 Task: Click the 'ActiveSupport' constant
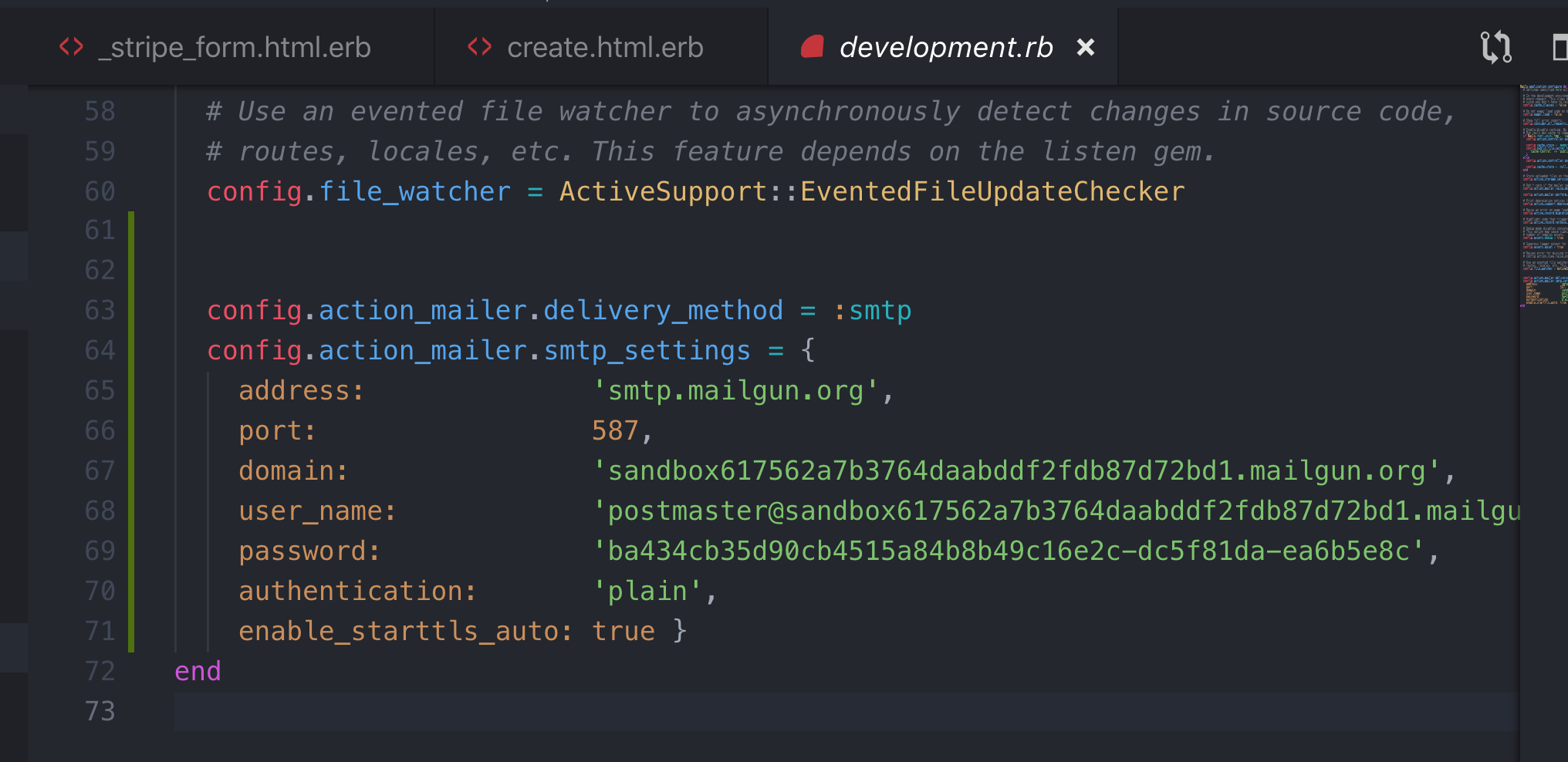[x=664, y=192]
